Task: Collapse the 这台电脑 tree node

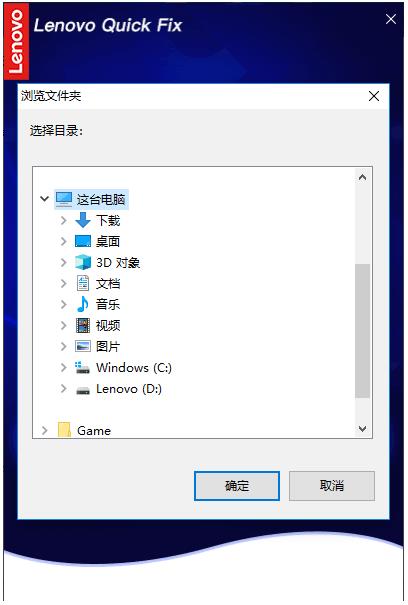Action: [45, 199]
